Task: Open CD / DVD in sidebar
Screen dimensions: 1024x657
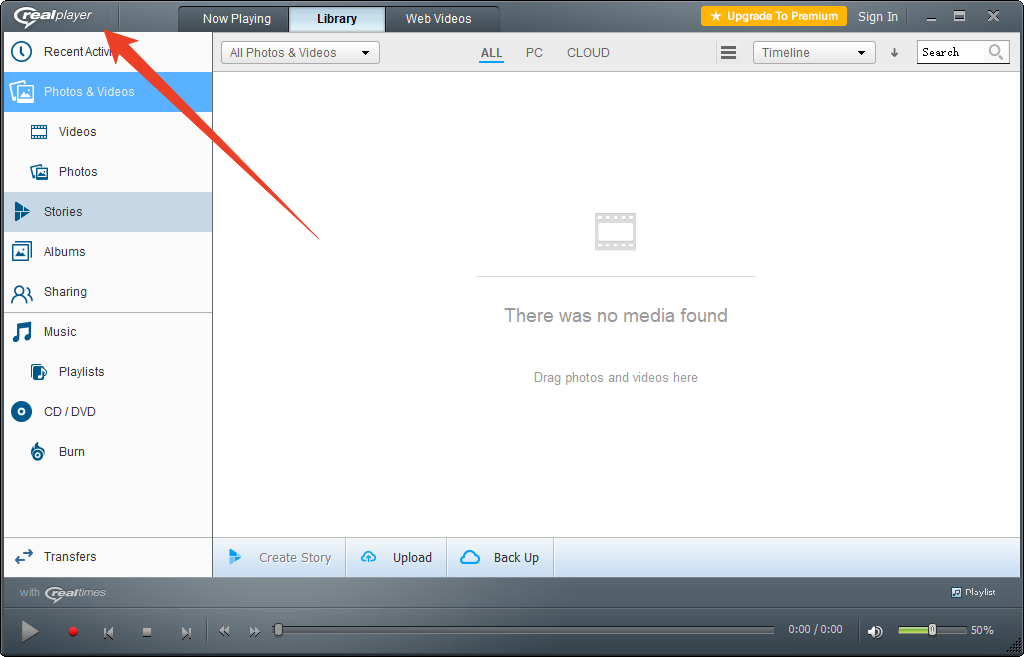Action: click(x=69, y=412)
